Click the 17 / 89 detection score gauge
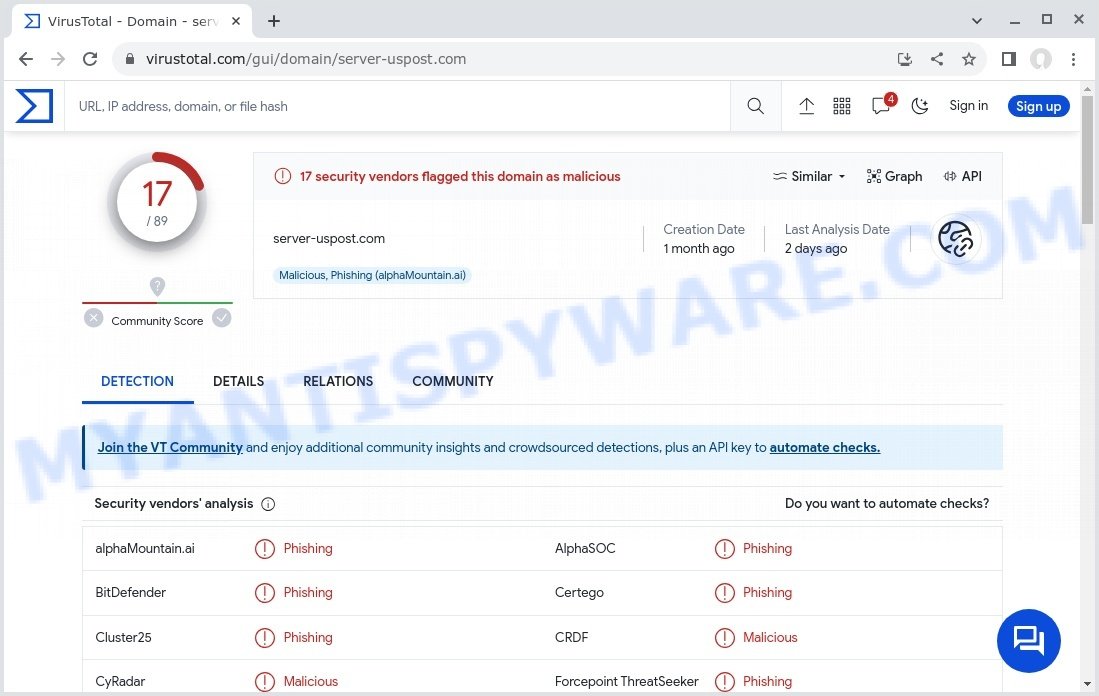Image resolution: width=1099 pixels, height=696 pixels. point(157,203)
